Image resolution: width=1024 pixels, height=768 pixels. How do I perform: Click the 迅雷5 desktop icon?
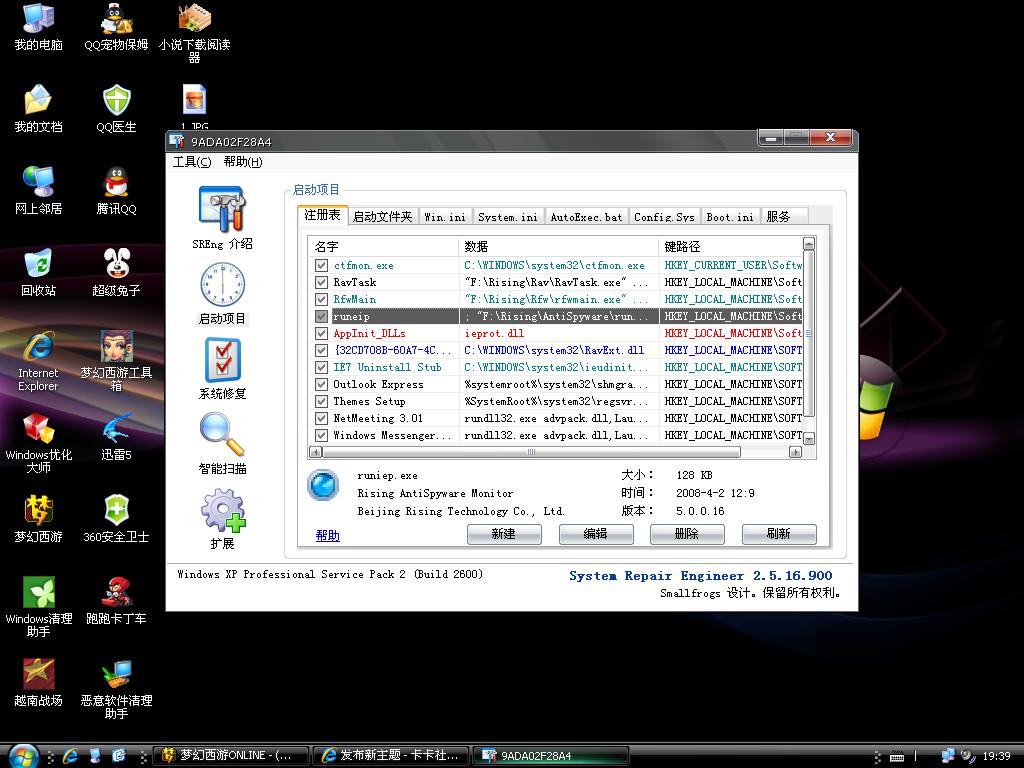116,430
